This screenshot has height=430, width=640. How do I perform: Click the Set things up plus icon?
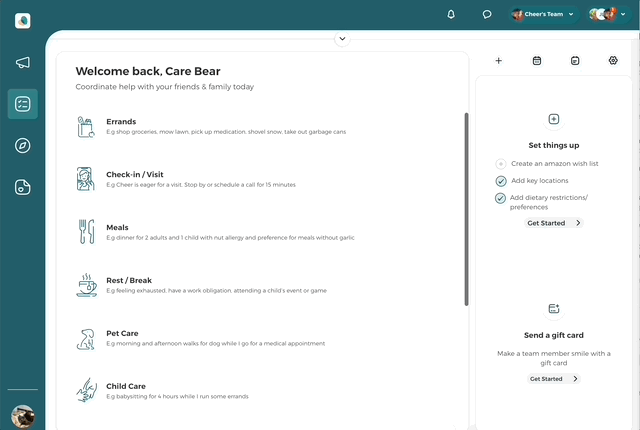(553, 119)
